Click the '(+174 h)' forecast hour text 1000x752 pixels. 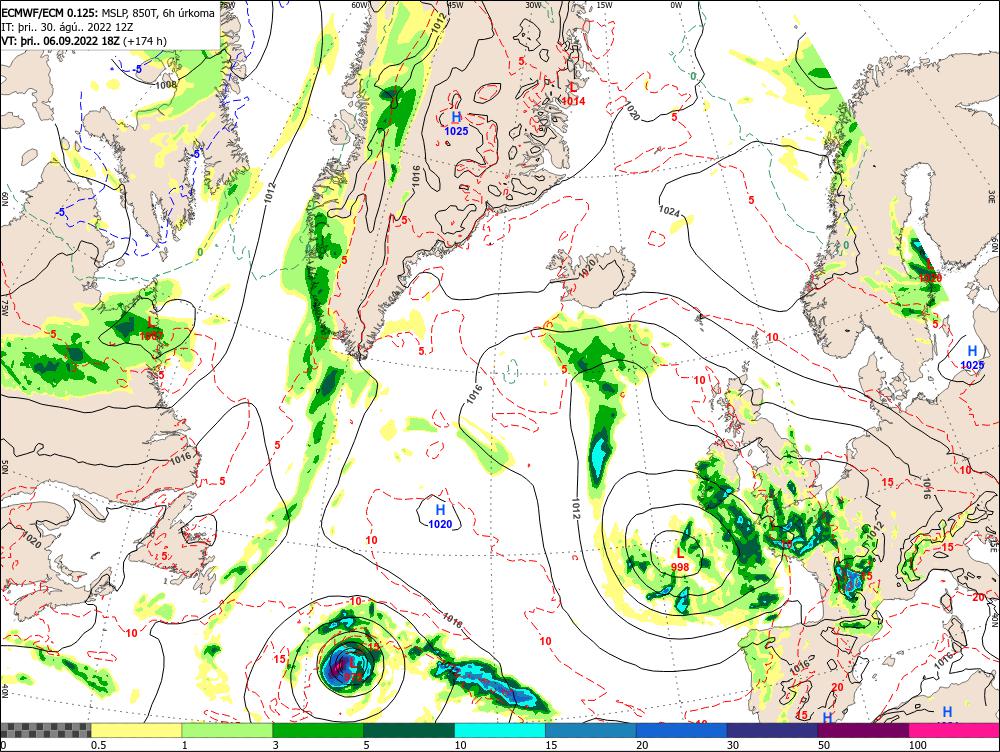coord(145,41)
